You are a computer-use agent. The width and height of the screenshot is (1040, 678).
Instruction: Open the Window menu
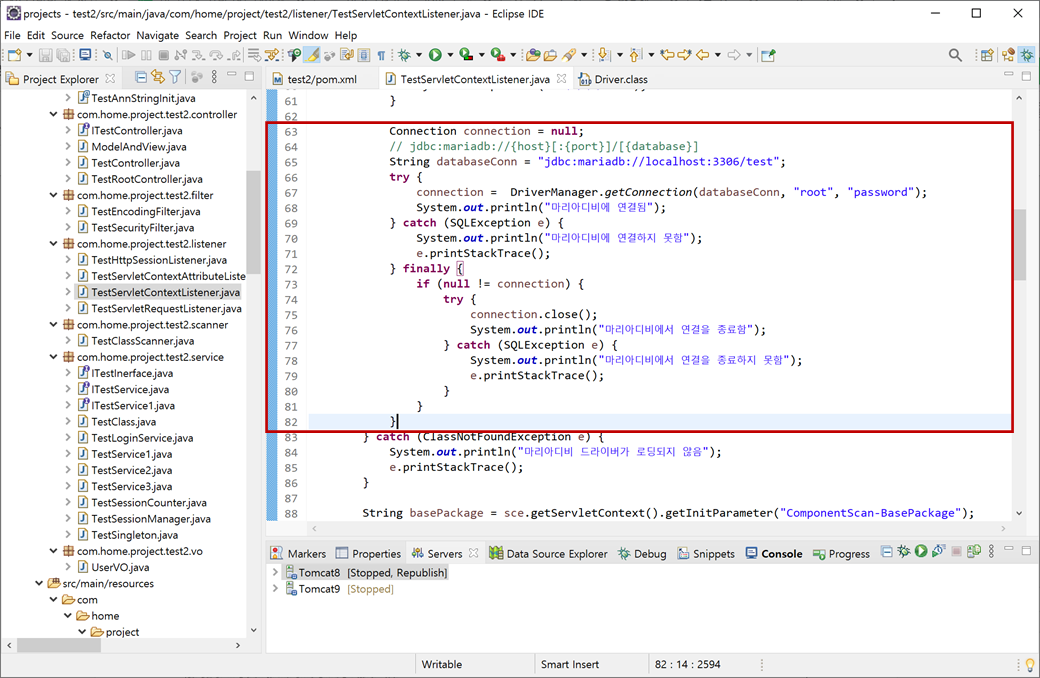308,35
